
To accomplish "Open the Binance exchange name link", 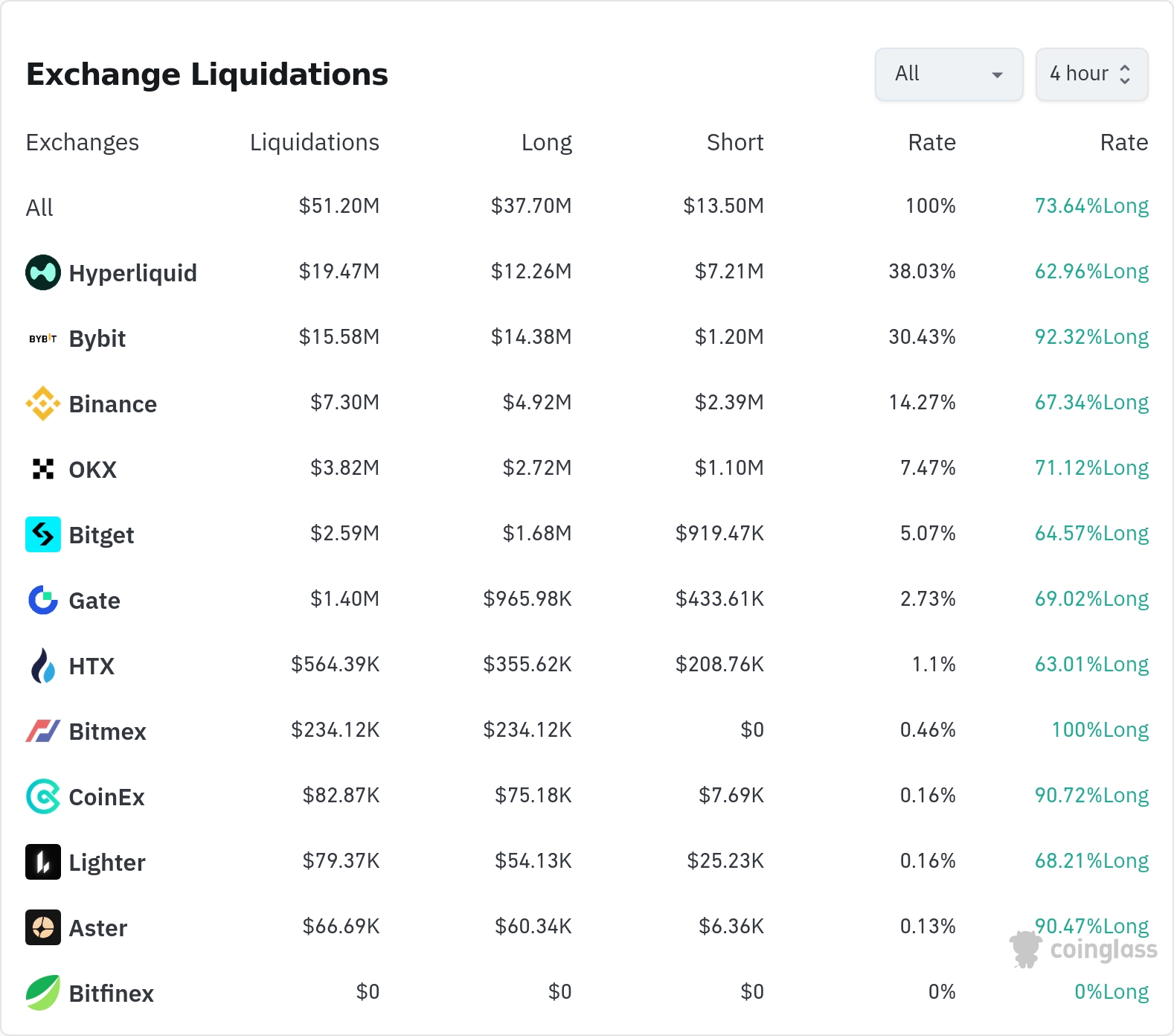I will pyautogui.click(x=112, y=404).
